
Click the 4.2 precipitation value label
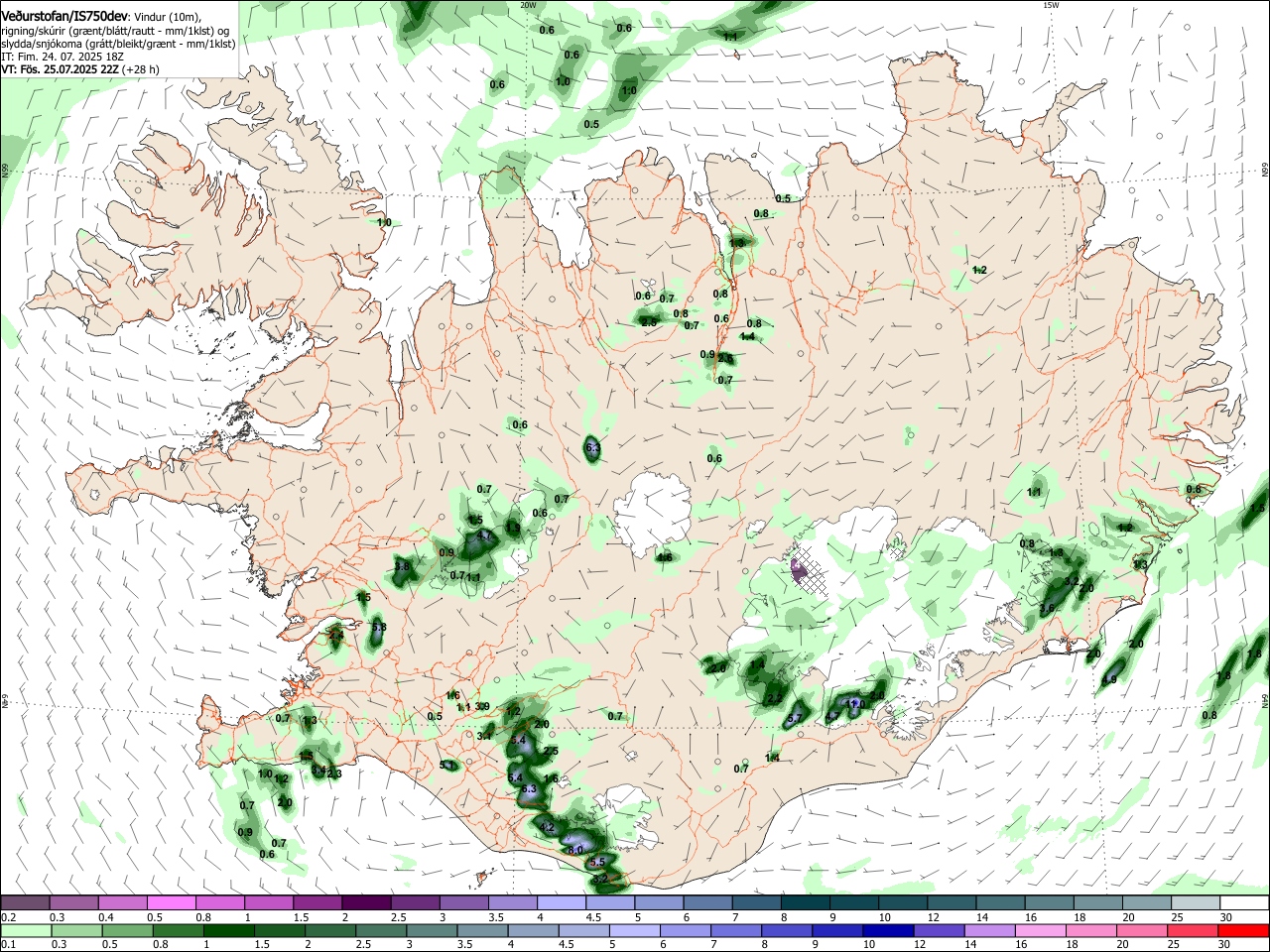pyautogui.click(x=548, y=828)
